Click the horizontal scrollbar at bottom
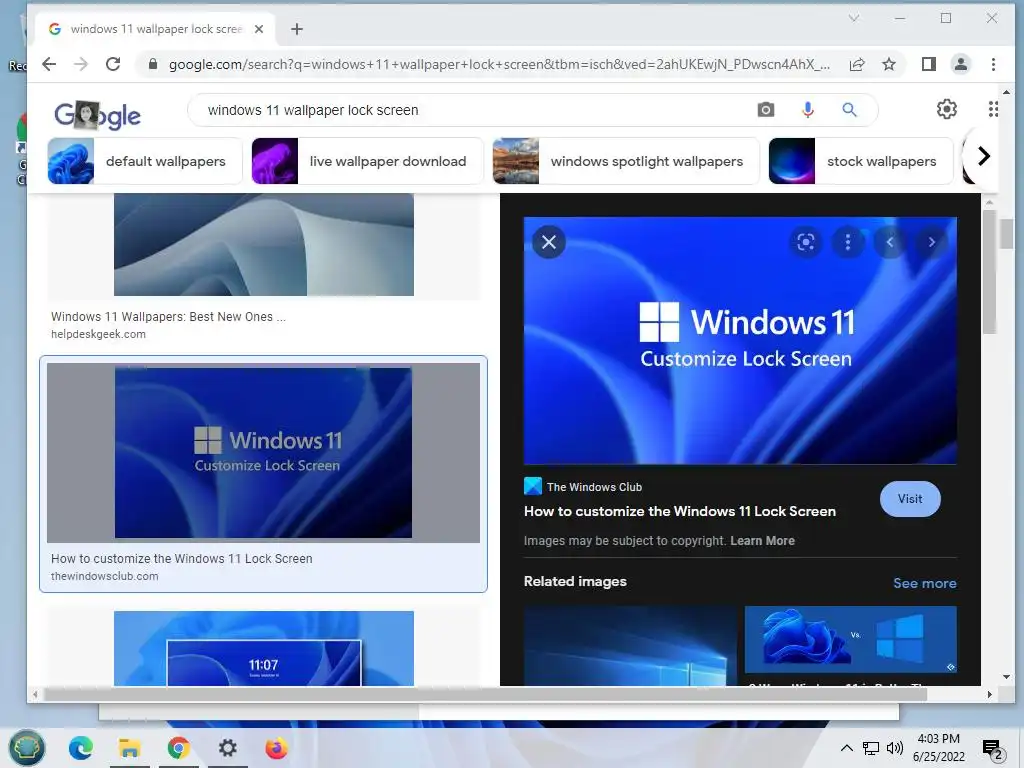 (485, 695)
